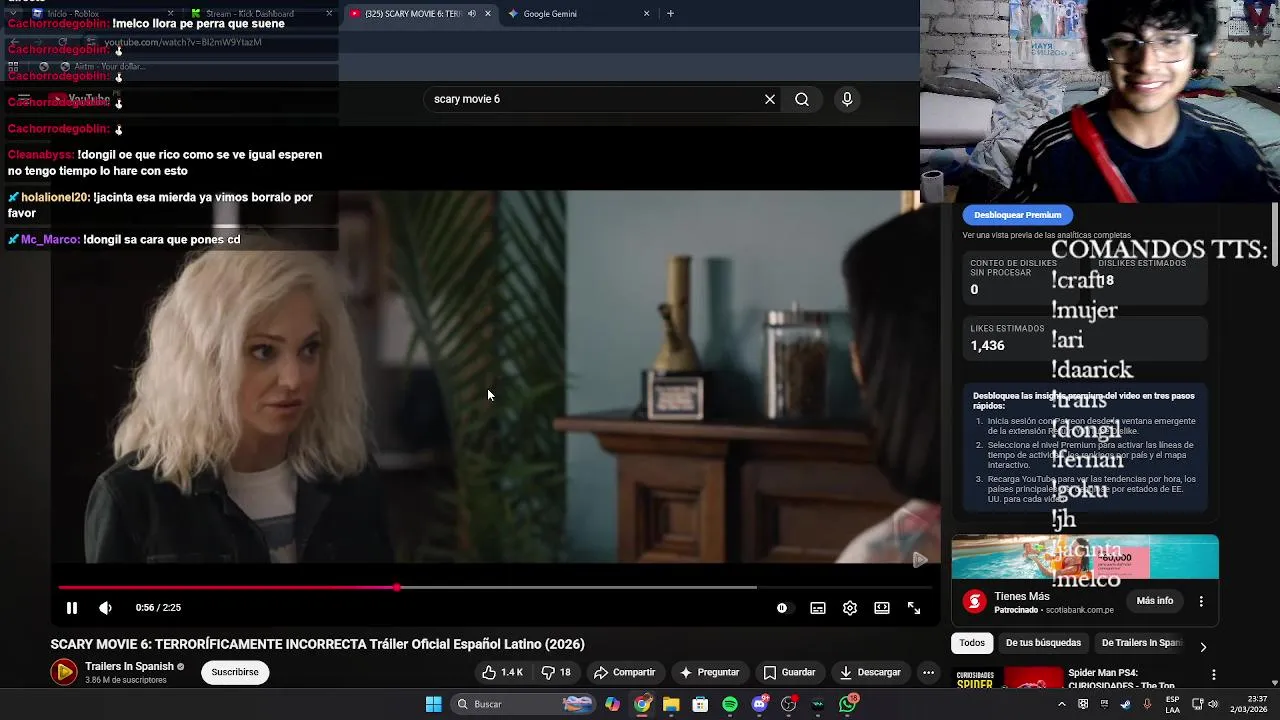The image size is (1280, 720).
Task: Close the SCARY MOVIE 6 tab
Action: point(488,14)
